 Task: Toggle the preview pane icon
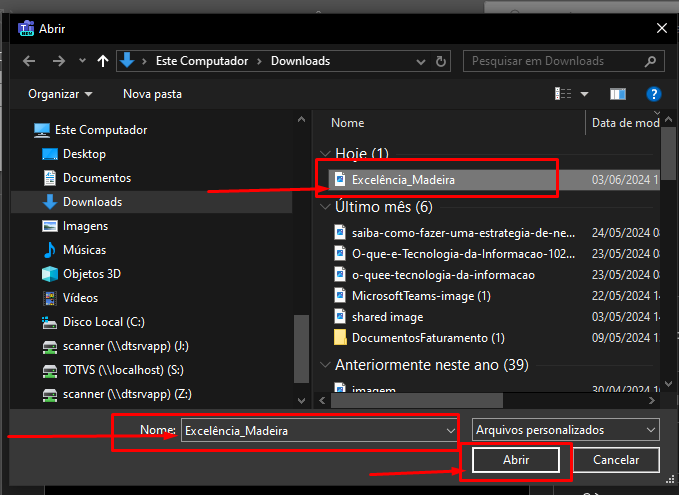(x=618, y=94)
